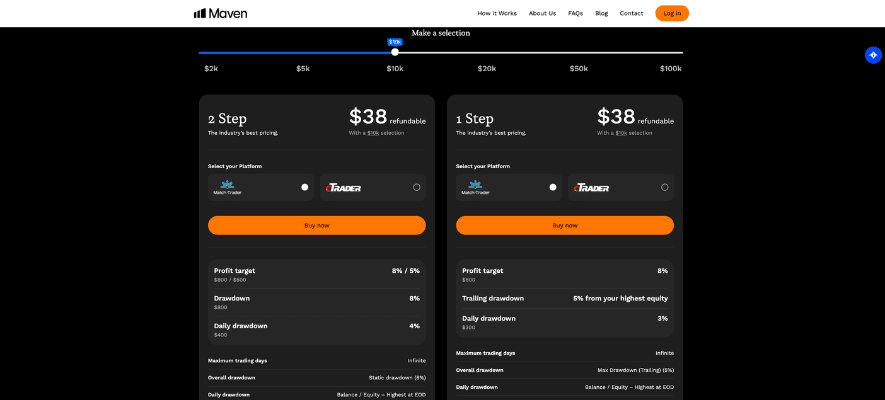The height and width of the screenshot is (400, 885).
Task: Click 'Maximum trading days' in 1 Step card
Action: pyautogui.click(x=485, y=353)
